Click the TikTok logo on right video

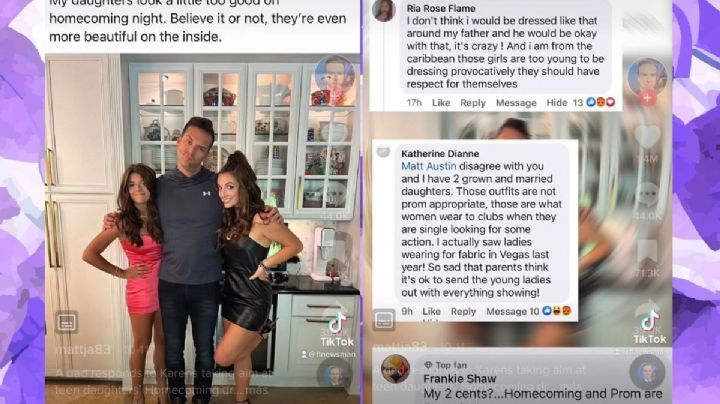coord(650,327)
